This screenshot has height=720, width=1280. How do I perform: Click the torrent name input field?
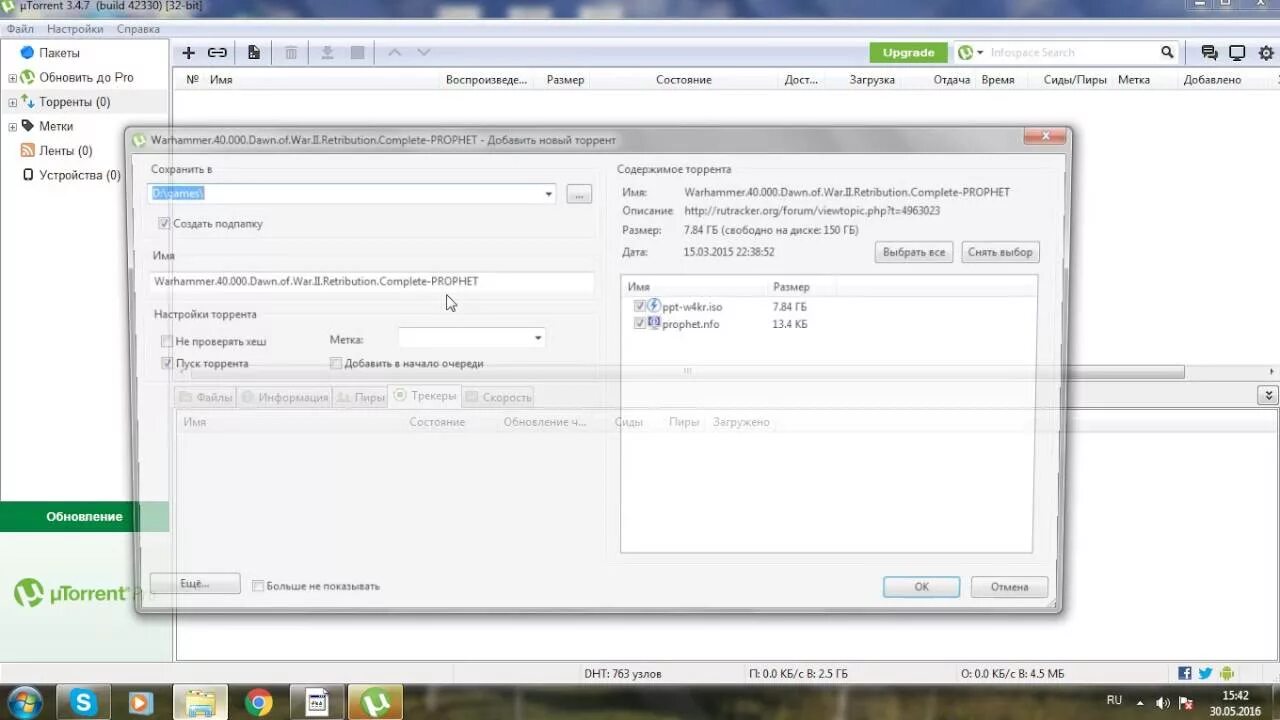[371, 282]
